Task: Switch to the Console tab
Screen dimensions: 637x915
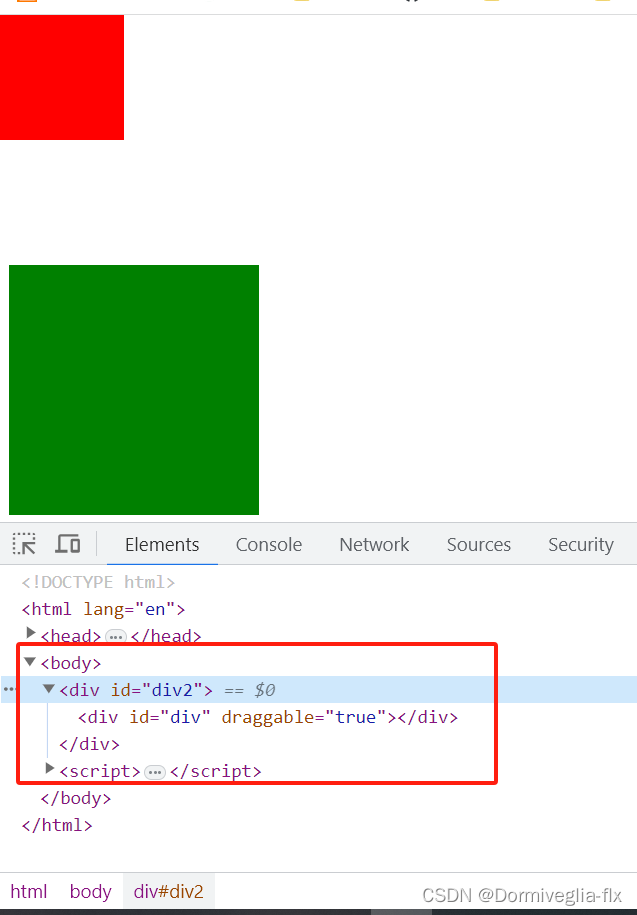Action: coord(269,544)
